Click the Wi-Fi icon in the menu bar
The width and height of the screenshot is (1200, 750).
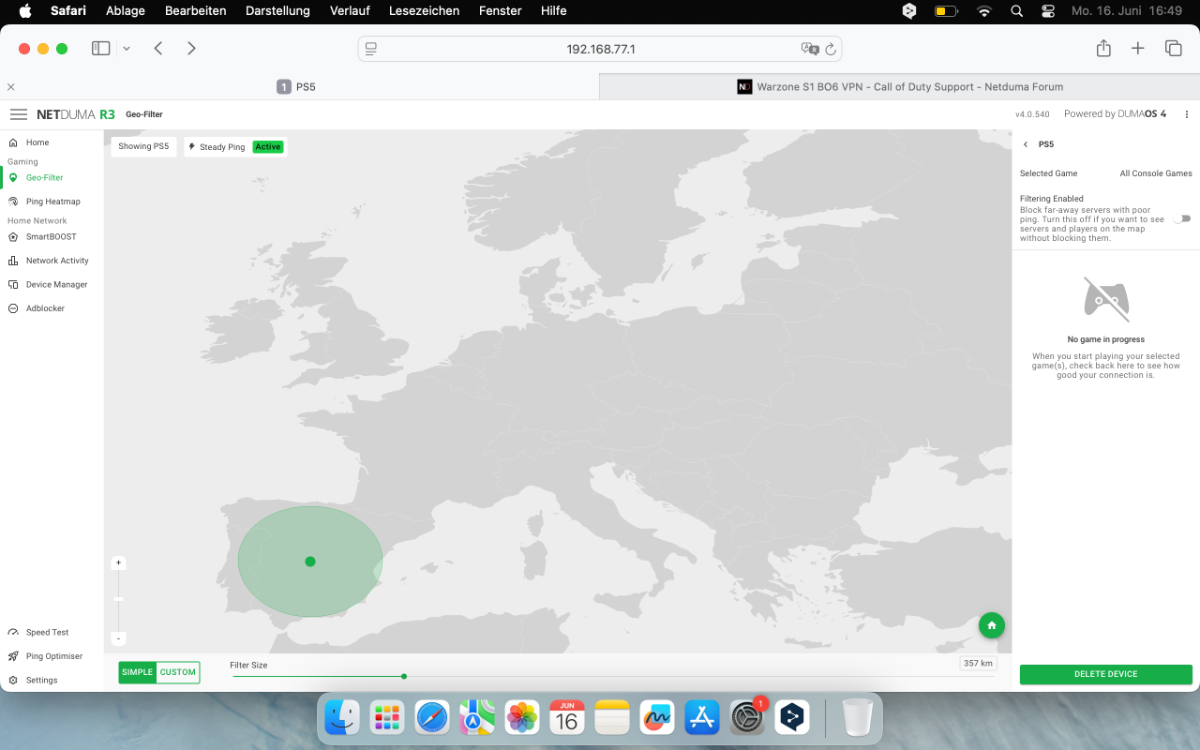(984, 11)
